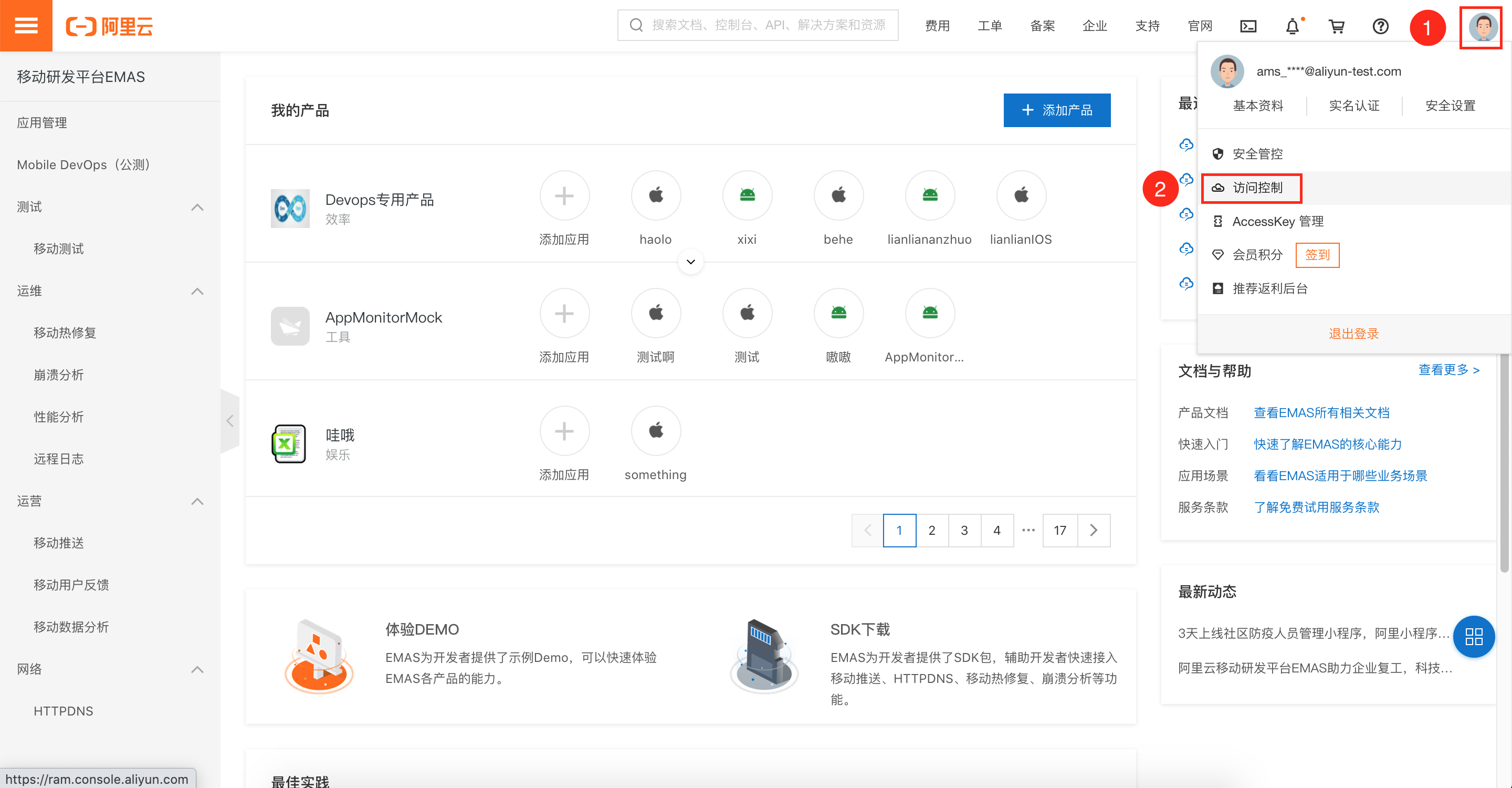Click the SDK下载 illustration
The width and height of the screenshot is (1512, 788).
point(764,656)
